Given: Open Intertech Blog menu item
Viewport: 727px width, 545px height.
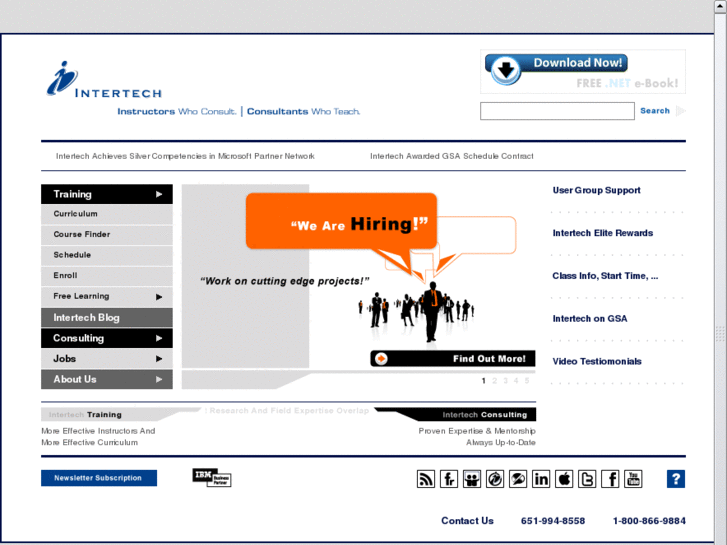Looking at the screenshot, I should pos(107,318).
